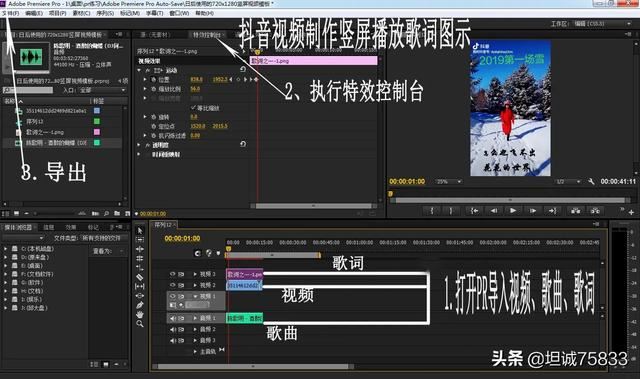The image size is (640, 379).
Task: Reset the 运动 motion effect
Action: click(x=243, y=70)
